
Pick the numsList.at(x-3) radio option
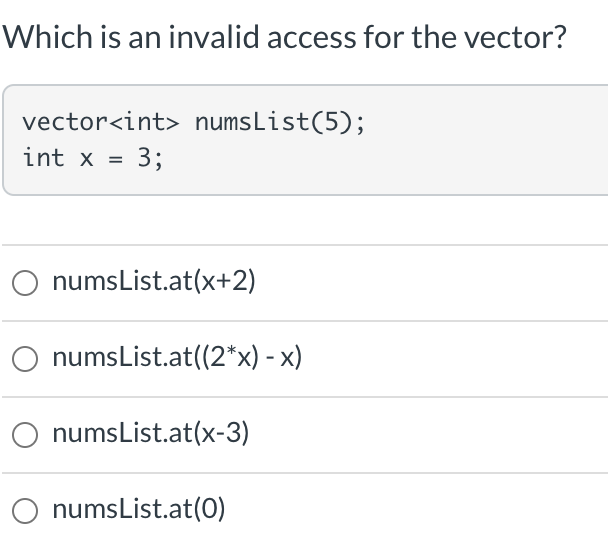[x=25, y=435]
